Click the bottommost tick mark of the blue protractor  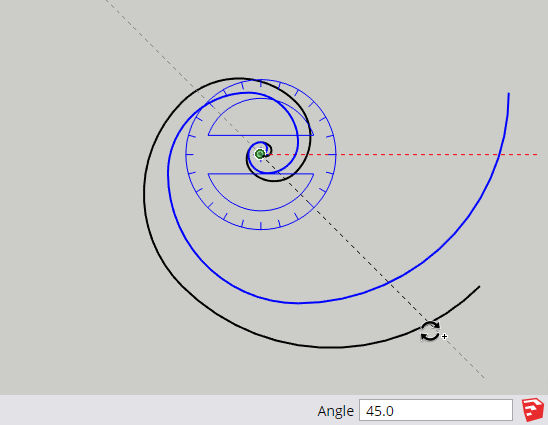click(261, 225)
